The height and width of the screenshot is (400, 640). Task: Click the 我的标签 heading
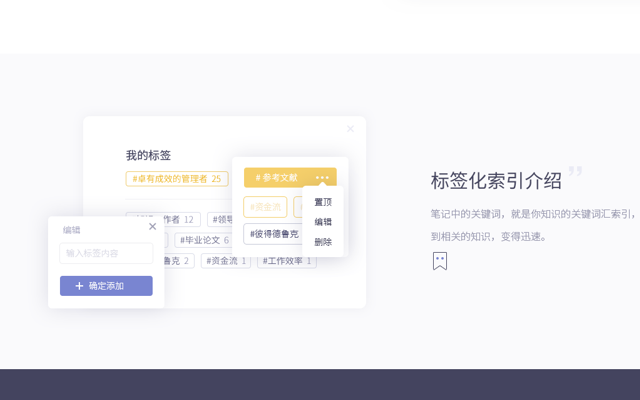coord(148,156)
